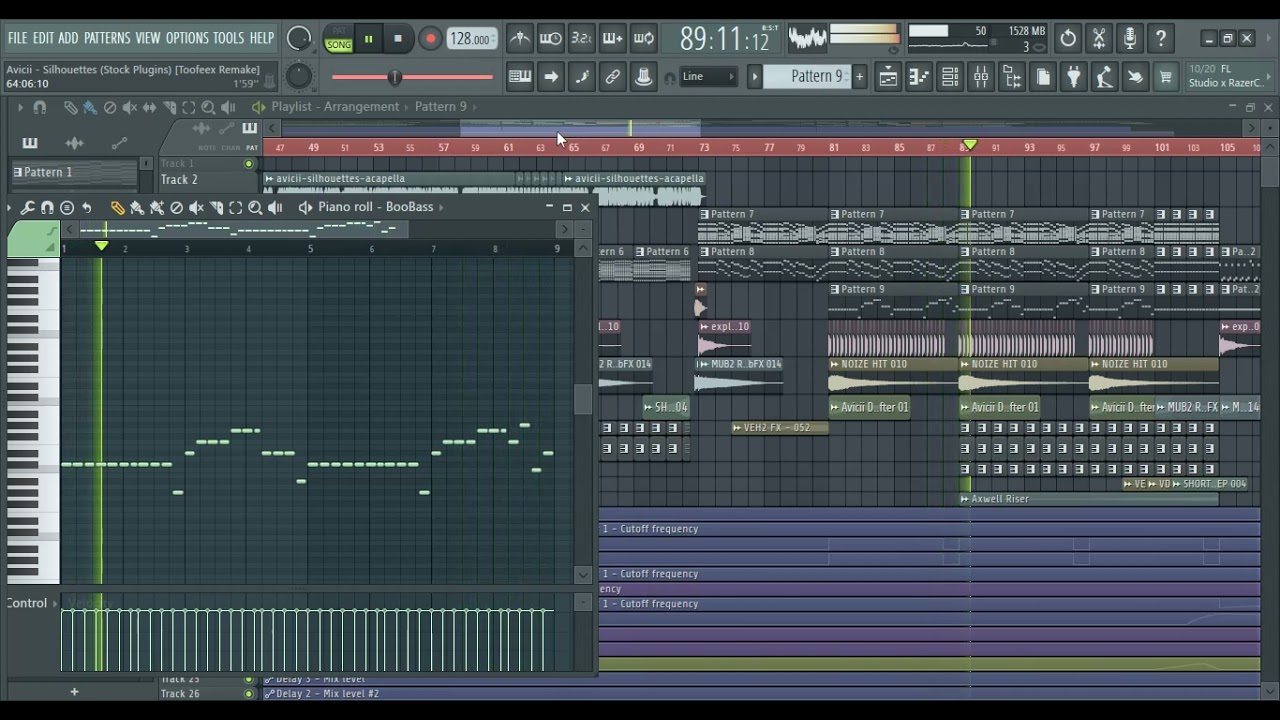
Task: Toggle Wait for input before playing
Action: pos(551,39)
